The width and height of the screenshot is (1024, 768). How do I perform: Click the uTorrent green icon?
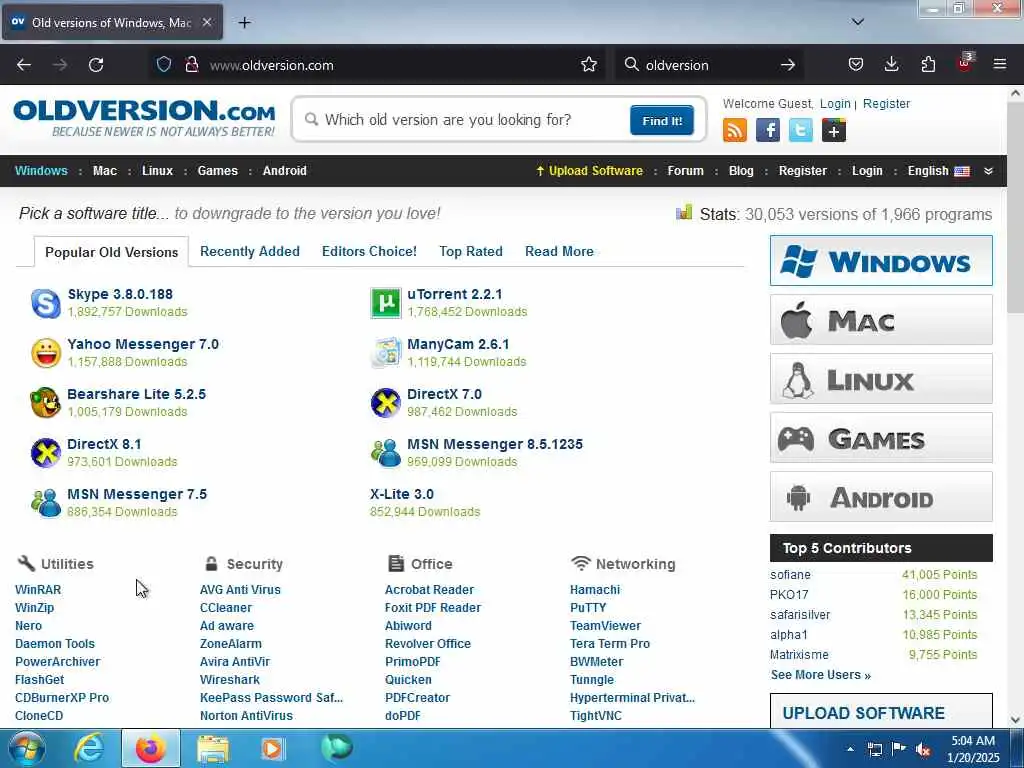385,303
